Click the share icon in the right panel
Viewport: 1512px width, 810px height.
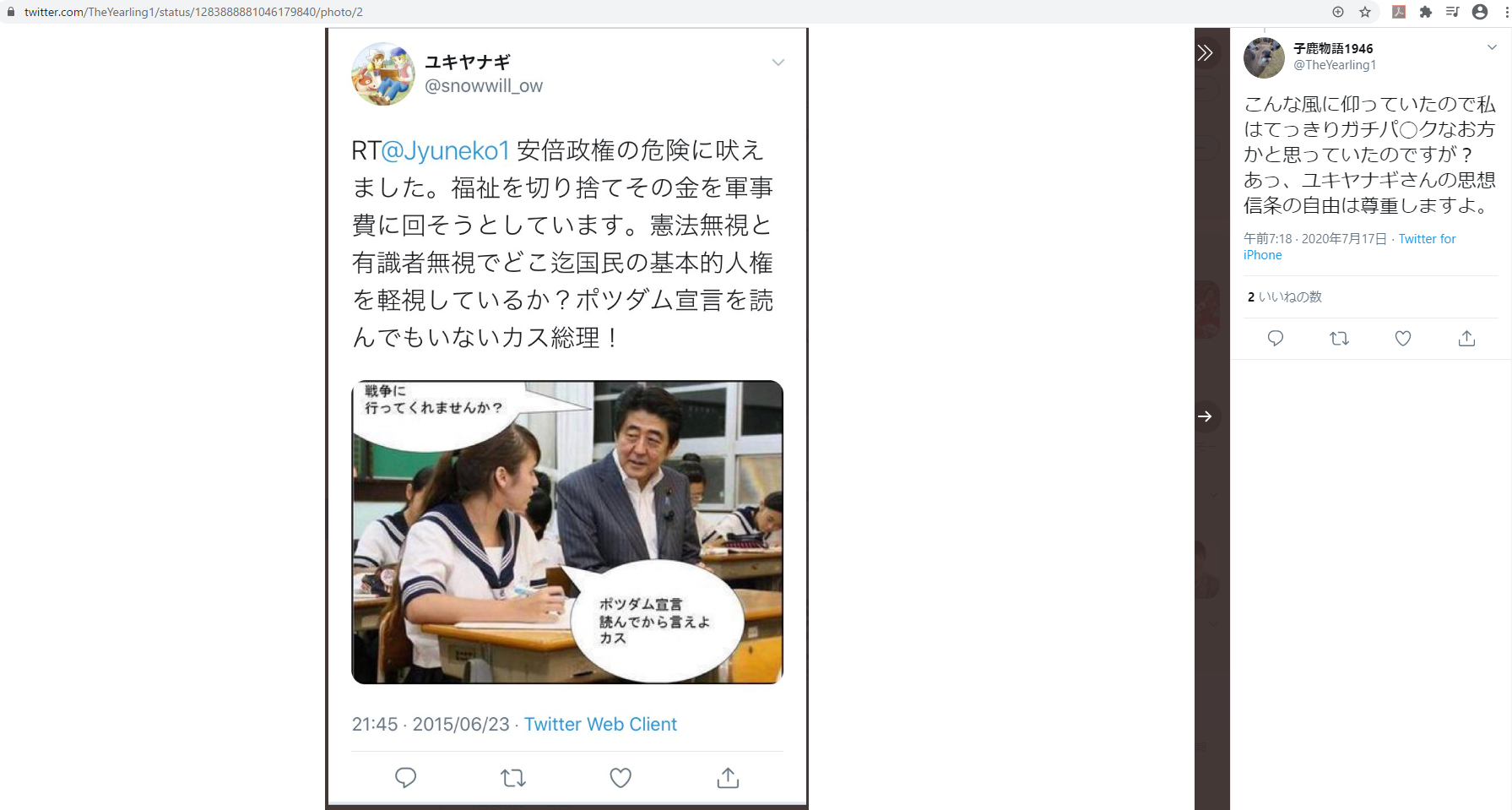tap(1467, 339)
